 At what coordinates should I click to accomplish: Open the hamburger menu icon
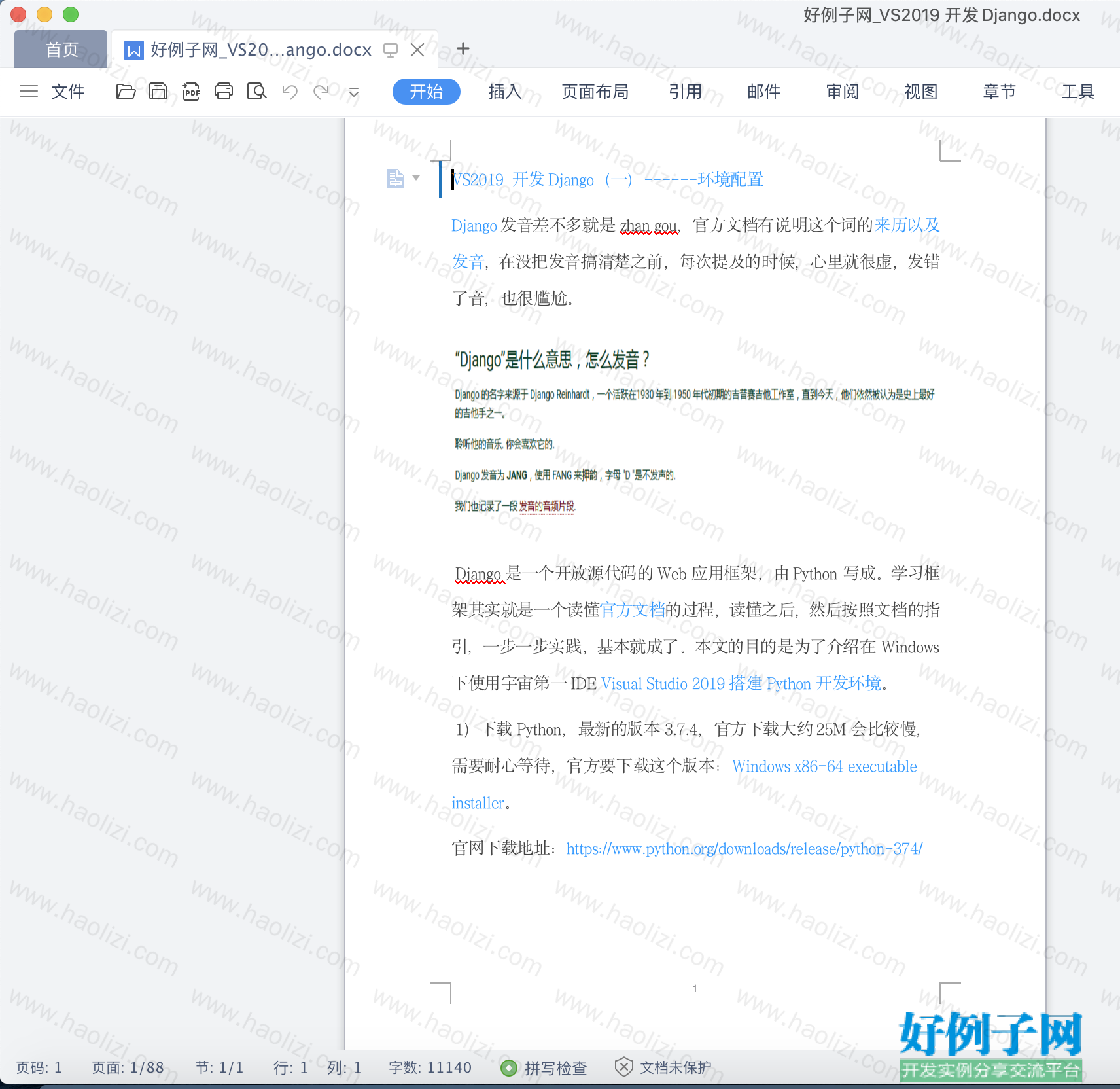point(29,92)
